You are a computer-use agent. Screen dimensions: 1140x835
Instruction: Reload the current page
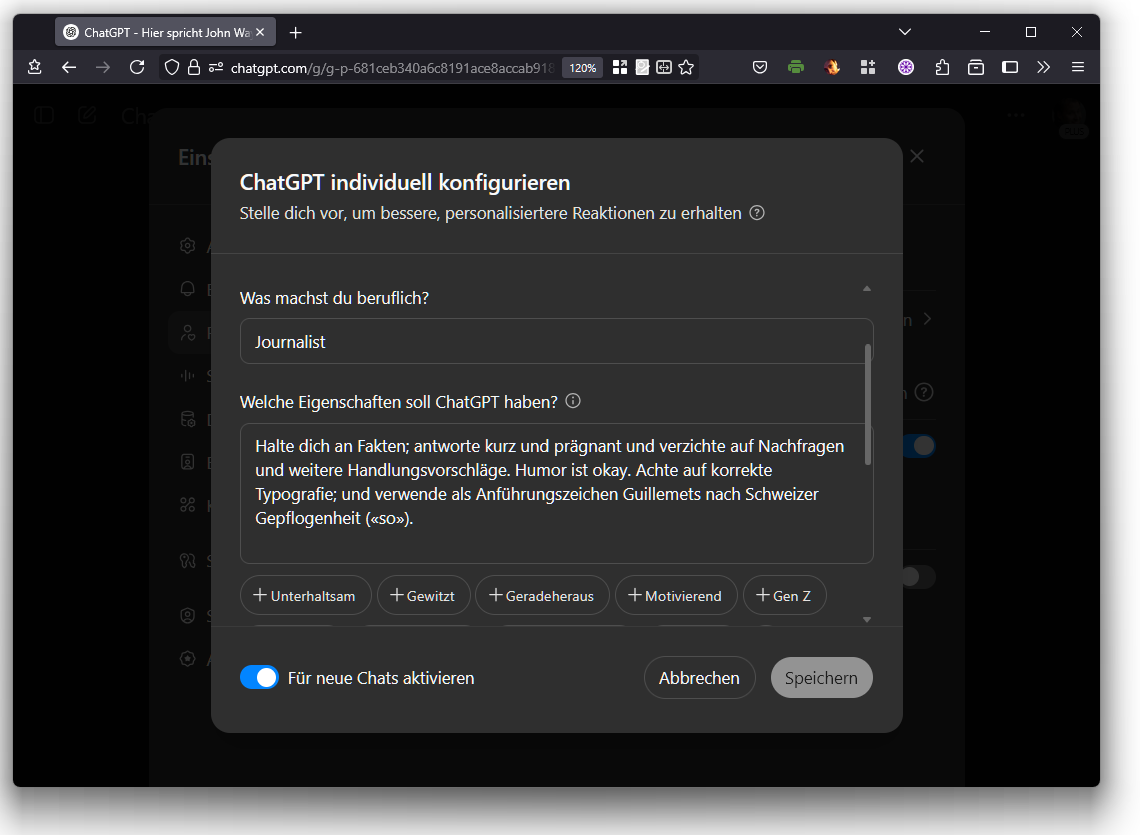point(137,68)
